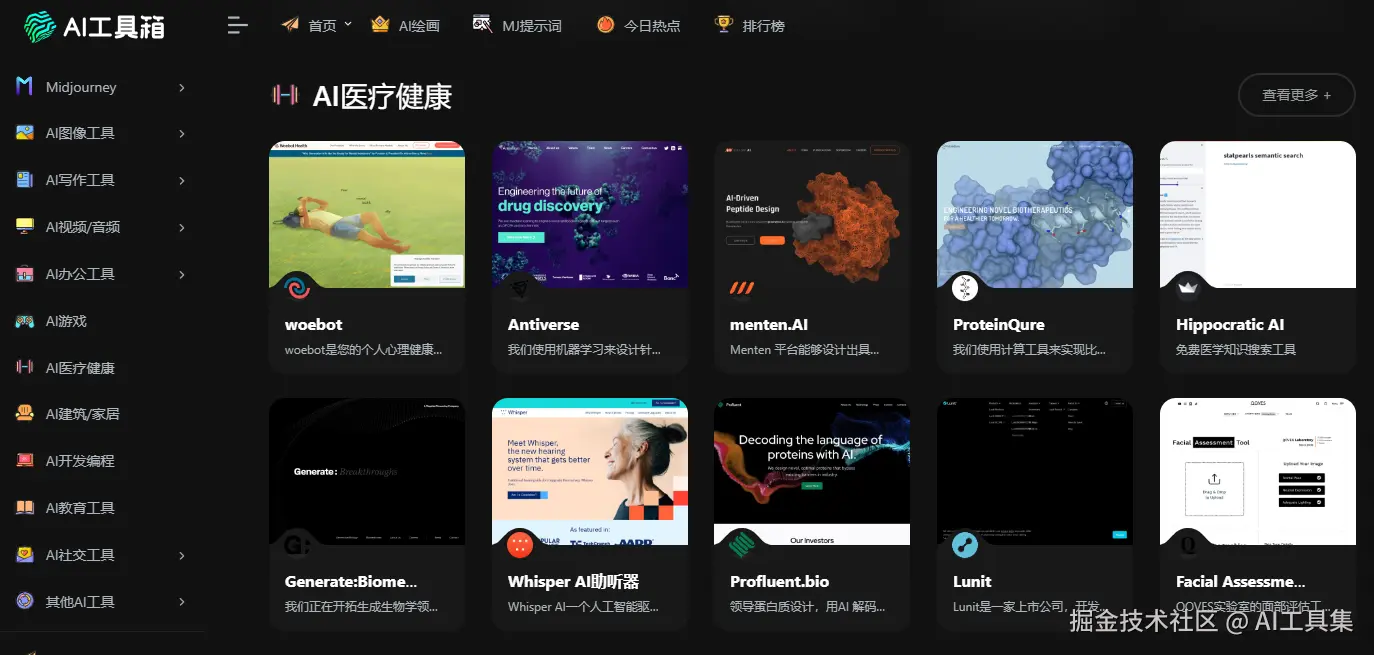Click the woebot round logo badge
This screenshot has width=1374, height=655.
coord(297,288)
